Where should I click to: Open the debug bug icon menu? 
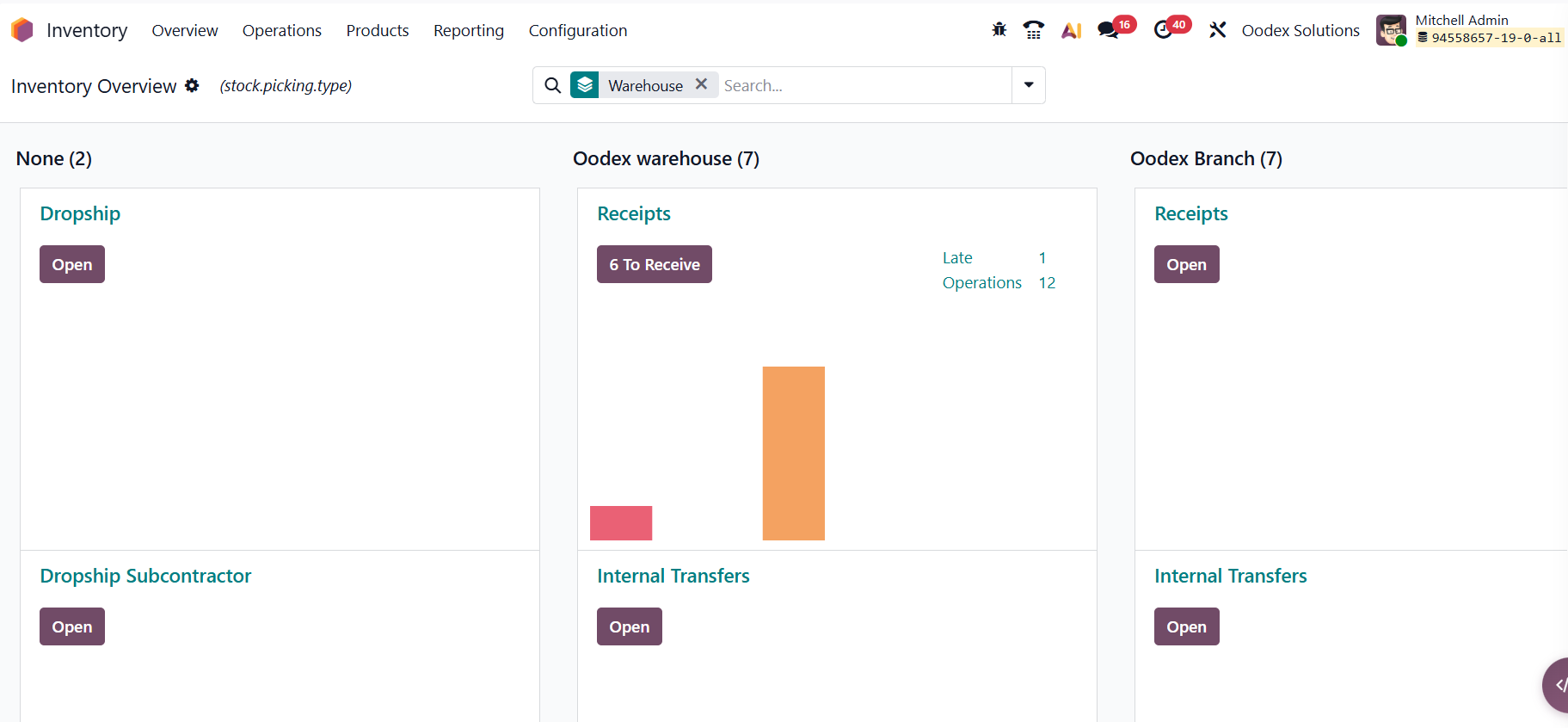coord(999,30)
